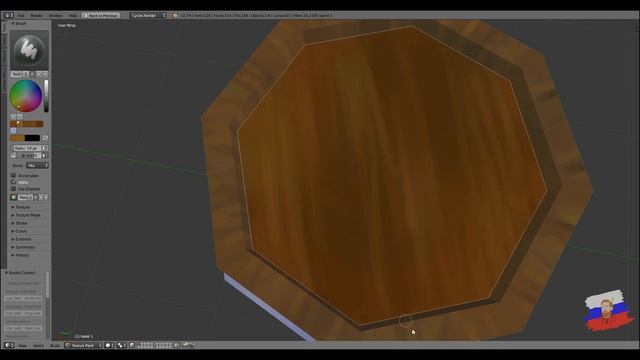The image size is (640, 360).
Task: Open the Texture Paint mode dropdown
Action: [83, 345]
